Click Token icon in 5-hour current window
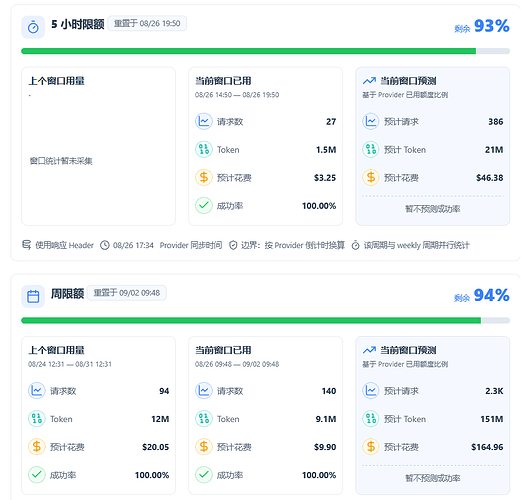Screen dimensions: 521x500 (x=204, y=149)
